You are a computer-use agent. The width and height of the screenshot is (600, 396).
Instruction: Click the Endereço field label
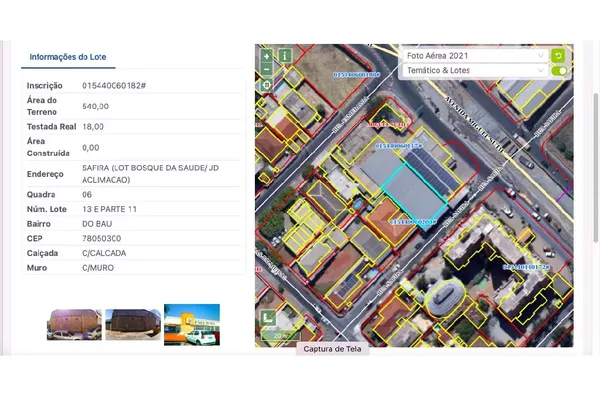coord(45,174)
